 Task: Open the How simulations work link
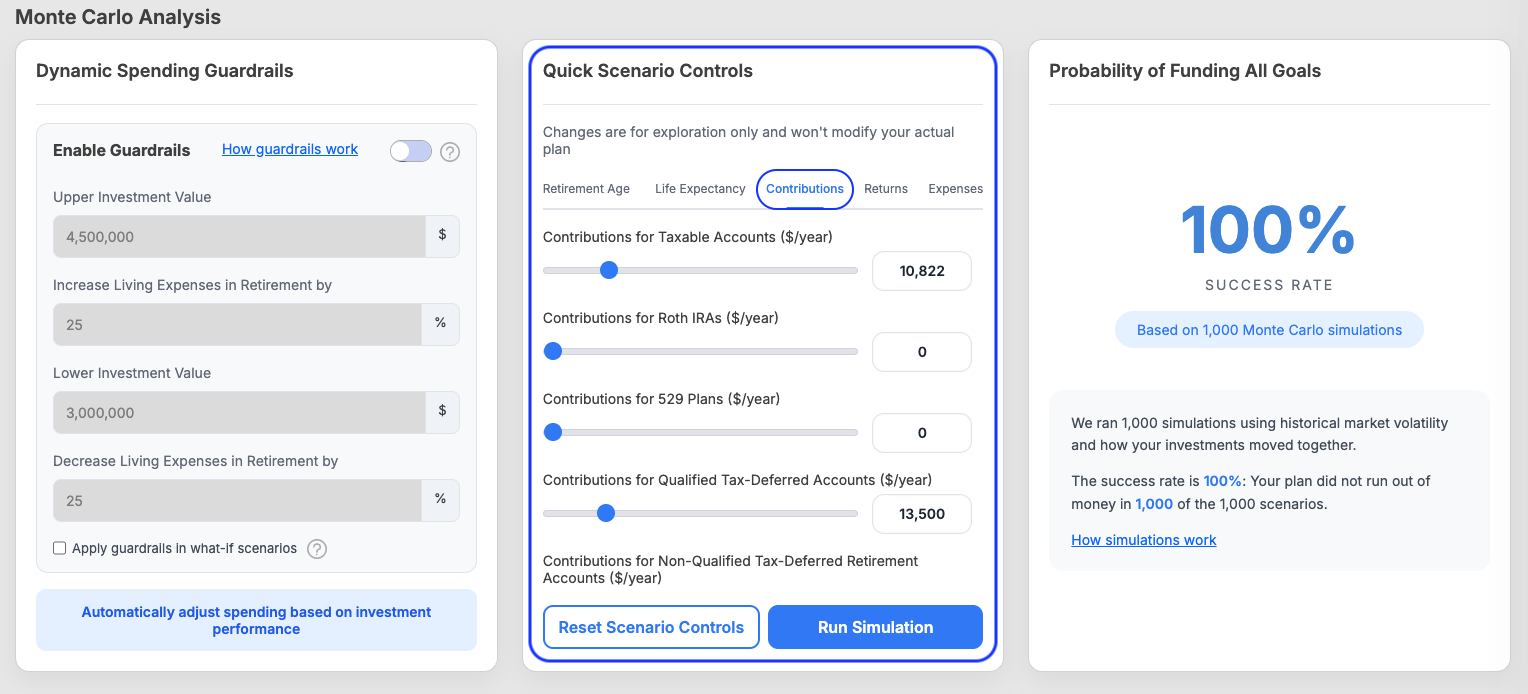coord(1144,540)
